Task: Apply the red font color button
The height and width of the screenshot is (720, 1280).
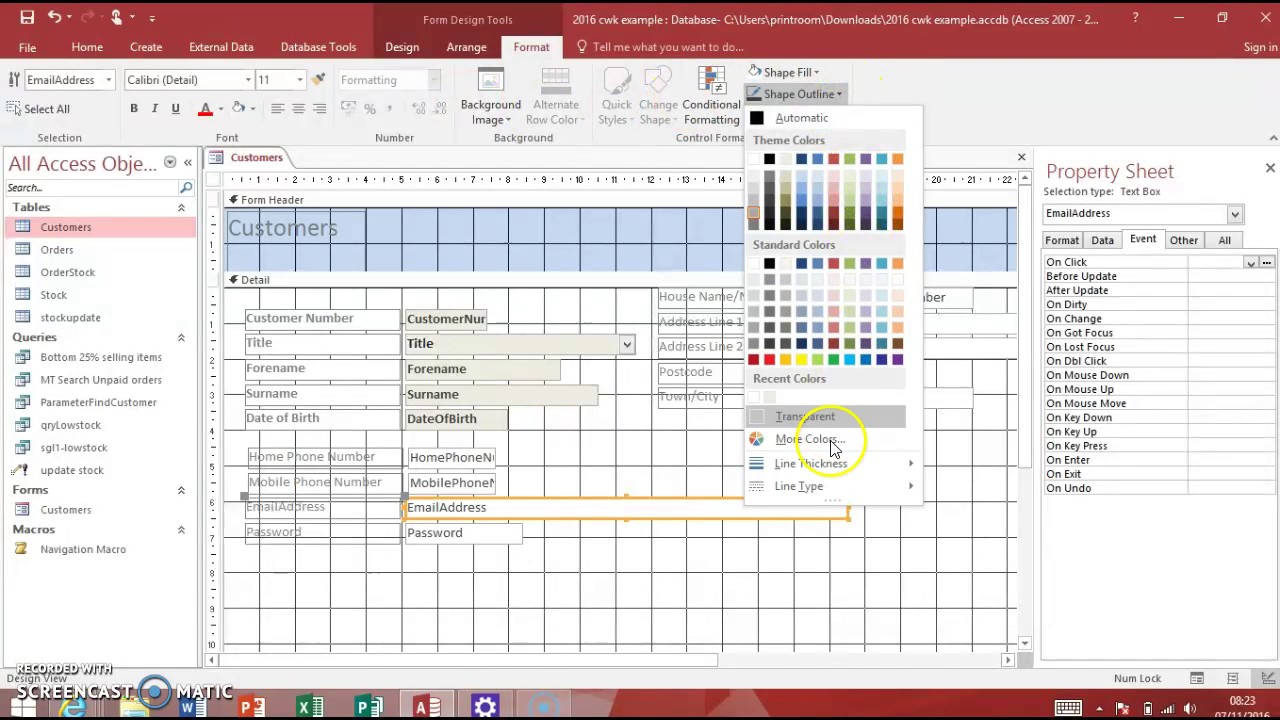Action: (205, 108)
